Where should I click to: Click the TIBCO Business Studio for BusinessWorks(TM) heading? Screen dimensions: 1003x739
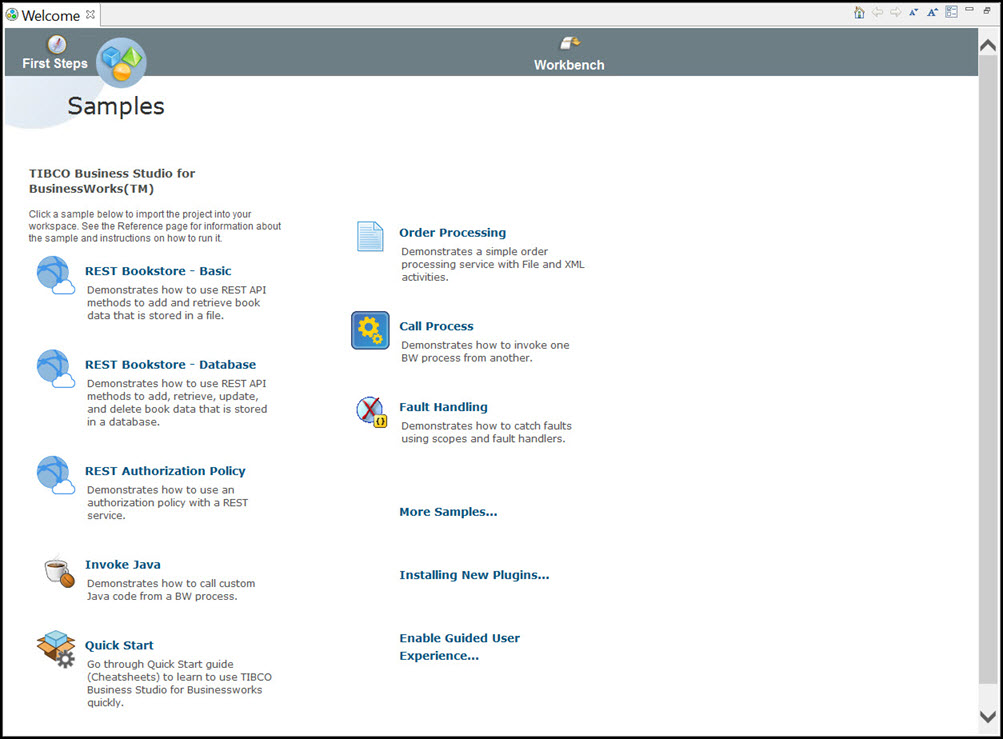click(112, 181)
